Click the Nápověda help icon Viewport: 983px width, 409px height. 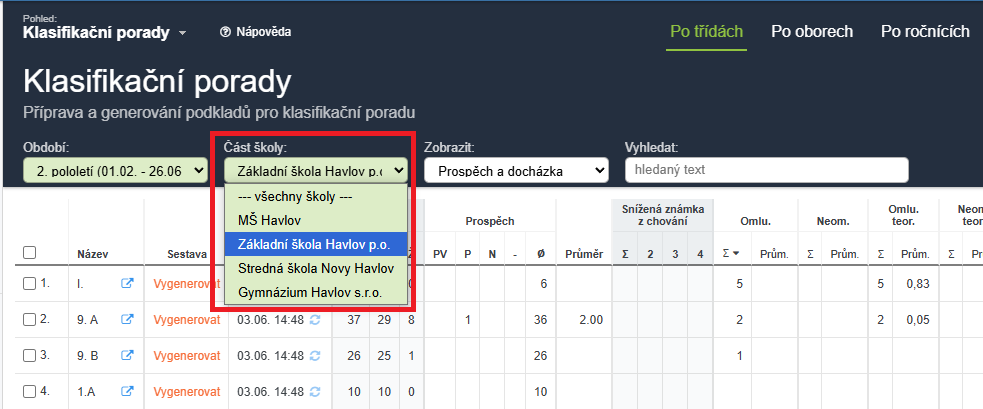pos(226,32)
